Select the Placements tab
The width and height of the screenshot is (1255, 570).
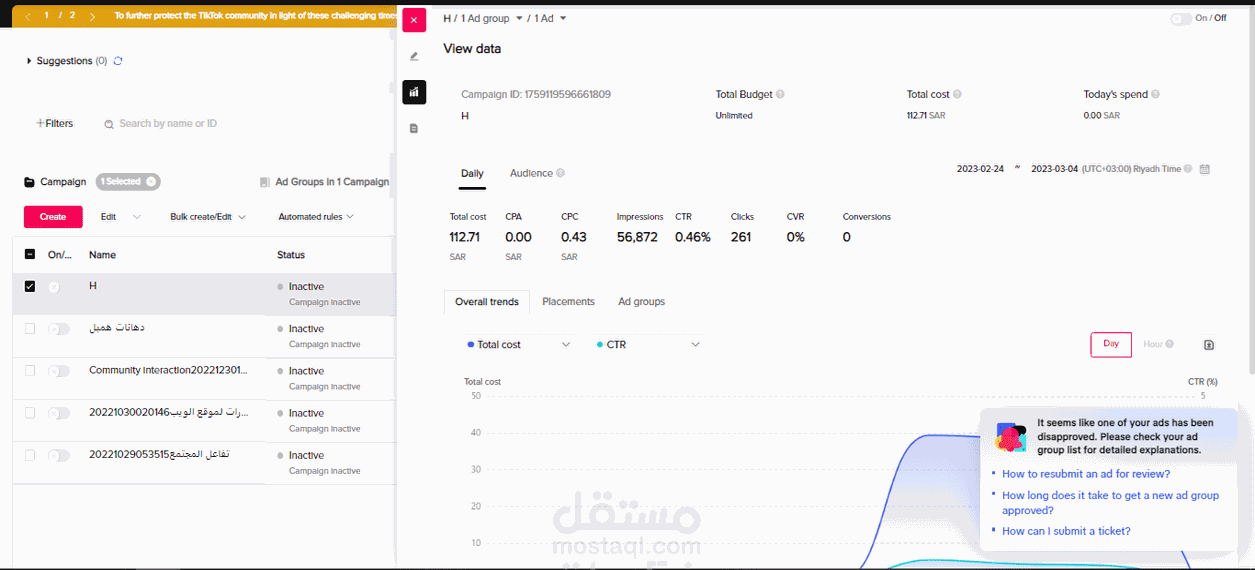(x=568, y=302)
